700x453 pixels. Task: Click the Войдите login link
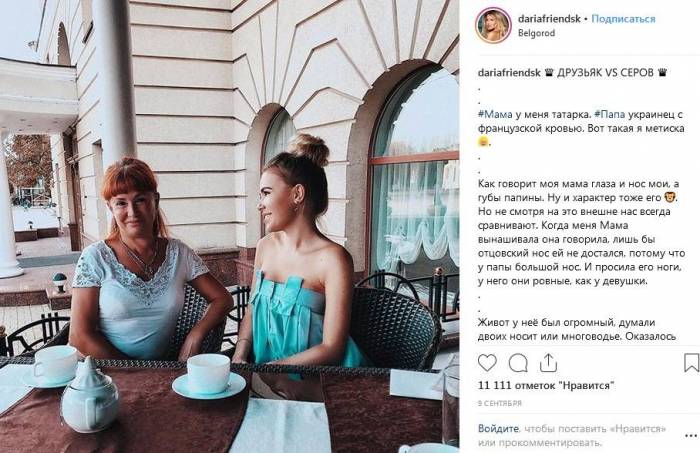click(x=498, y=428)
